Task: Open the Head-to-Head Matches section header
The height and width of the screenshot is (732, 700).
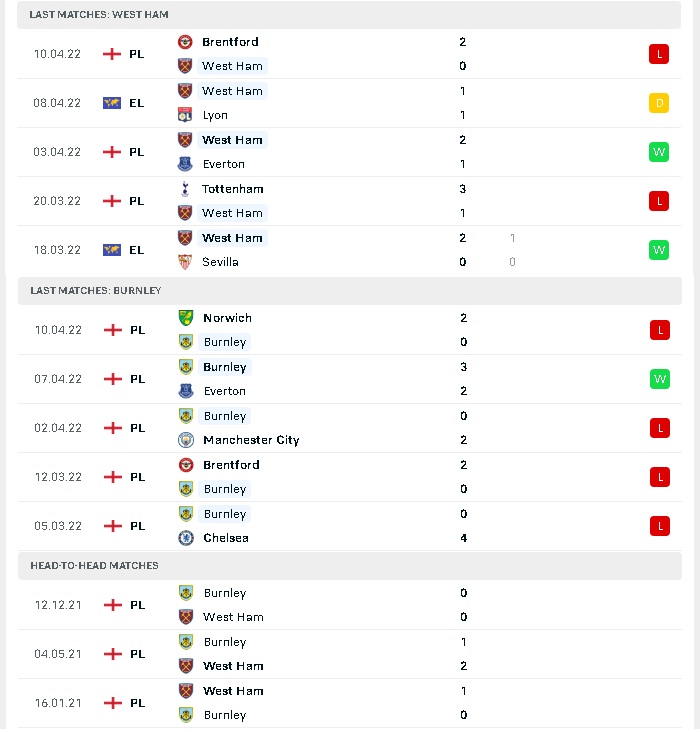Action: coord(350,566)
